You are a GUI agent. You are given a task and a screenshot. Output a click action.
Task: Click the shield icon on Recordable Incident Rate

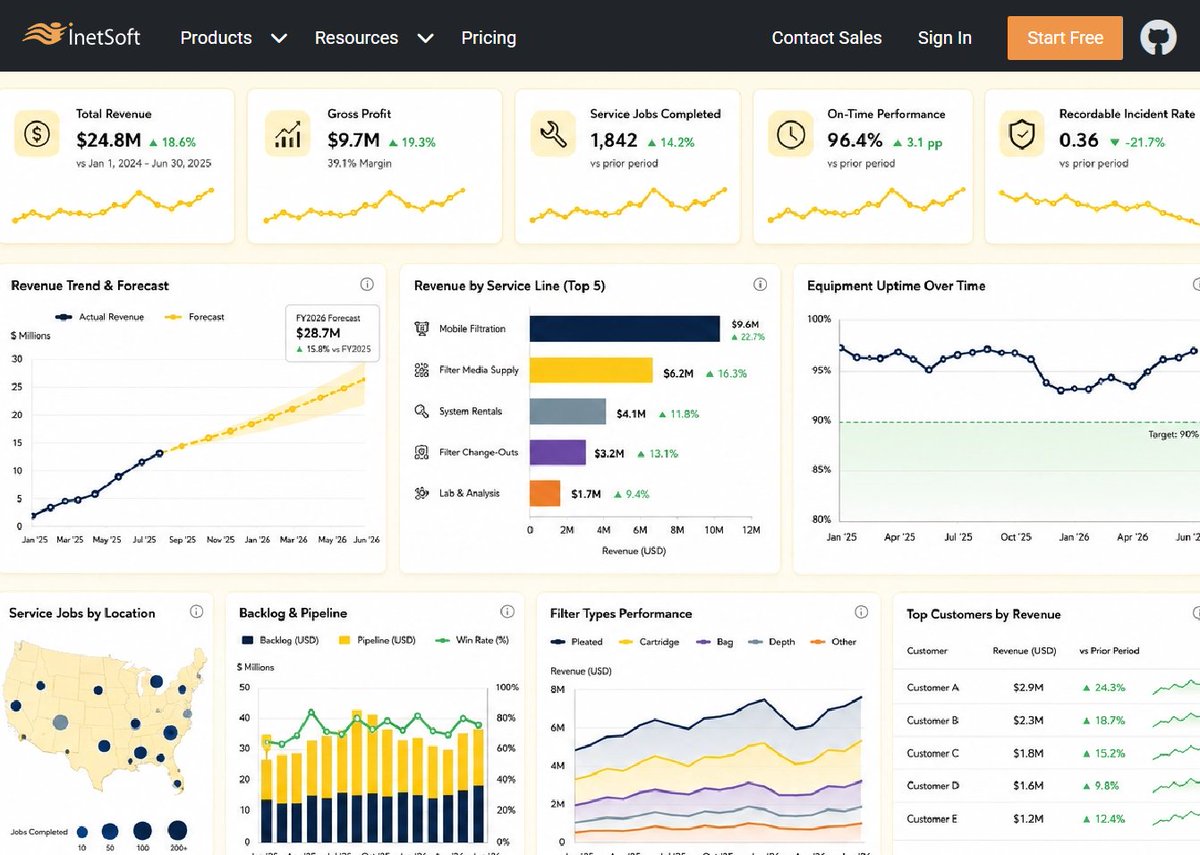(1021, 134)
